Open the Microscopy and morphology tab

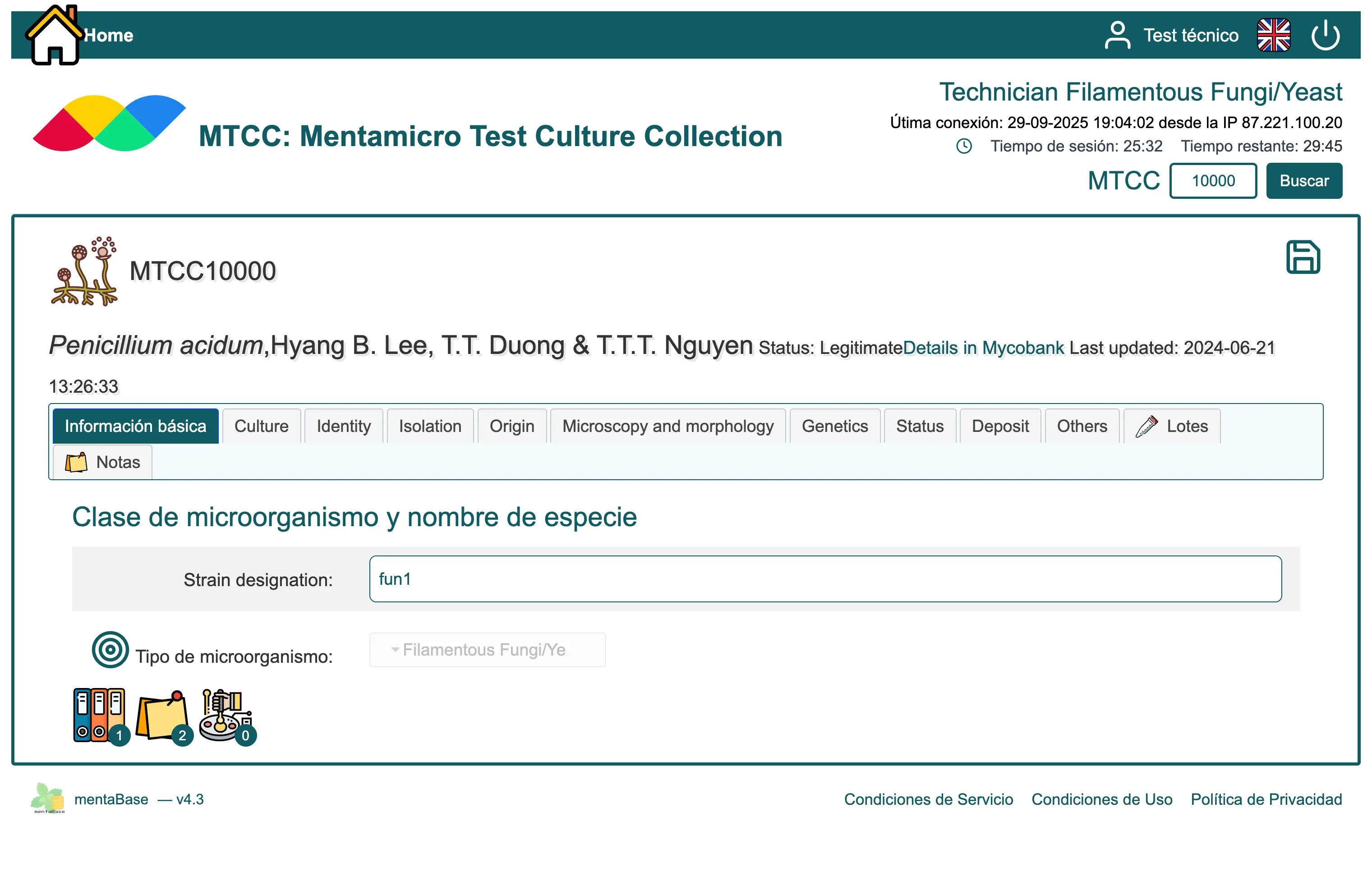(x=667, y=426)
